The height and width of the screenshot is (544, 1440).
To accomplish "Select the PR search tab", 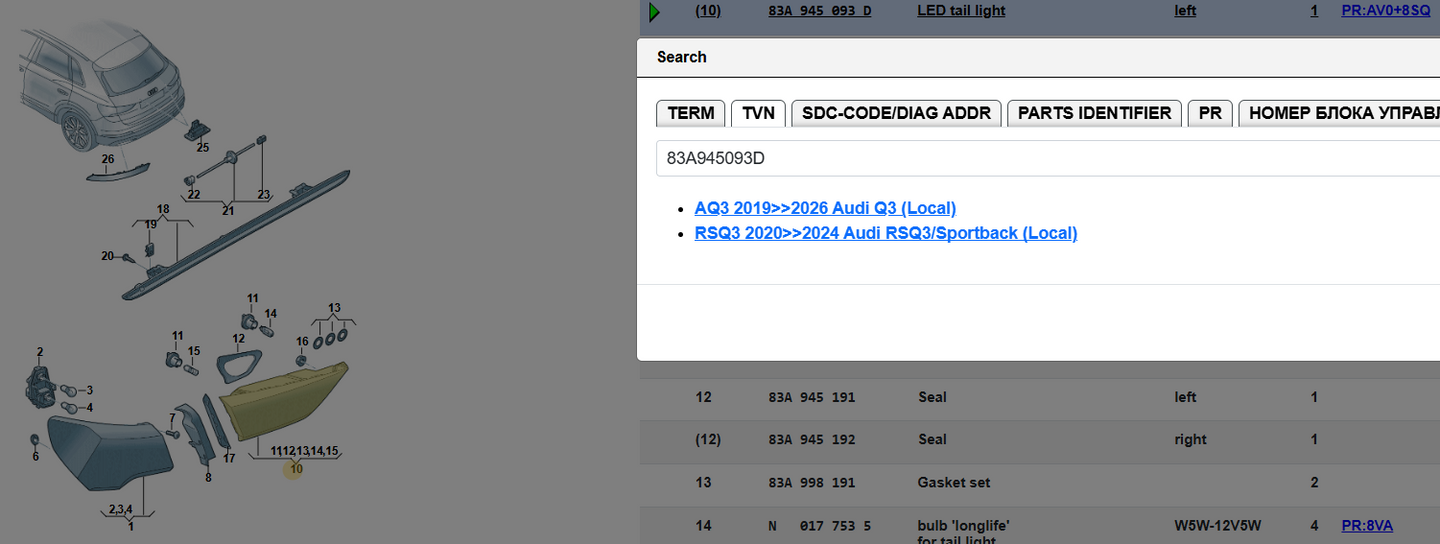I will [1210, 113].
